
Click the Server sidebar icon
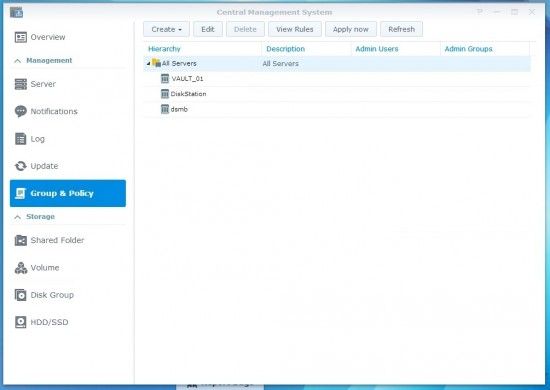(21, 84)
